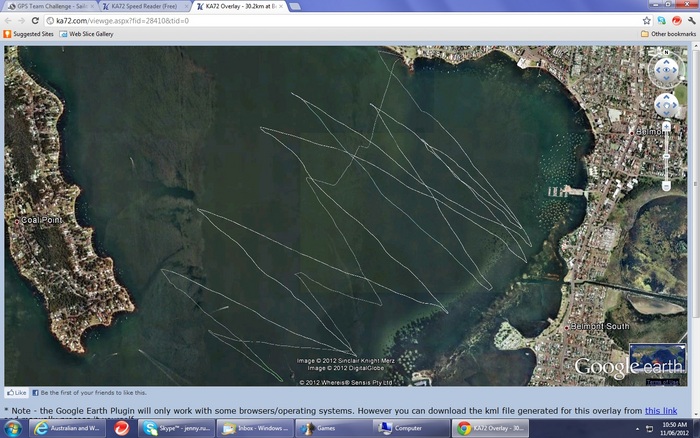Click the Windows Start button
Screen dimensions: 700x438
click(12, 428)
